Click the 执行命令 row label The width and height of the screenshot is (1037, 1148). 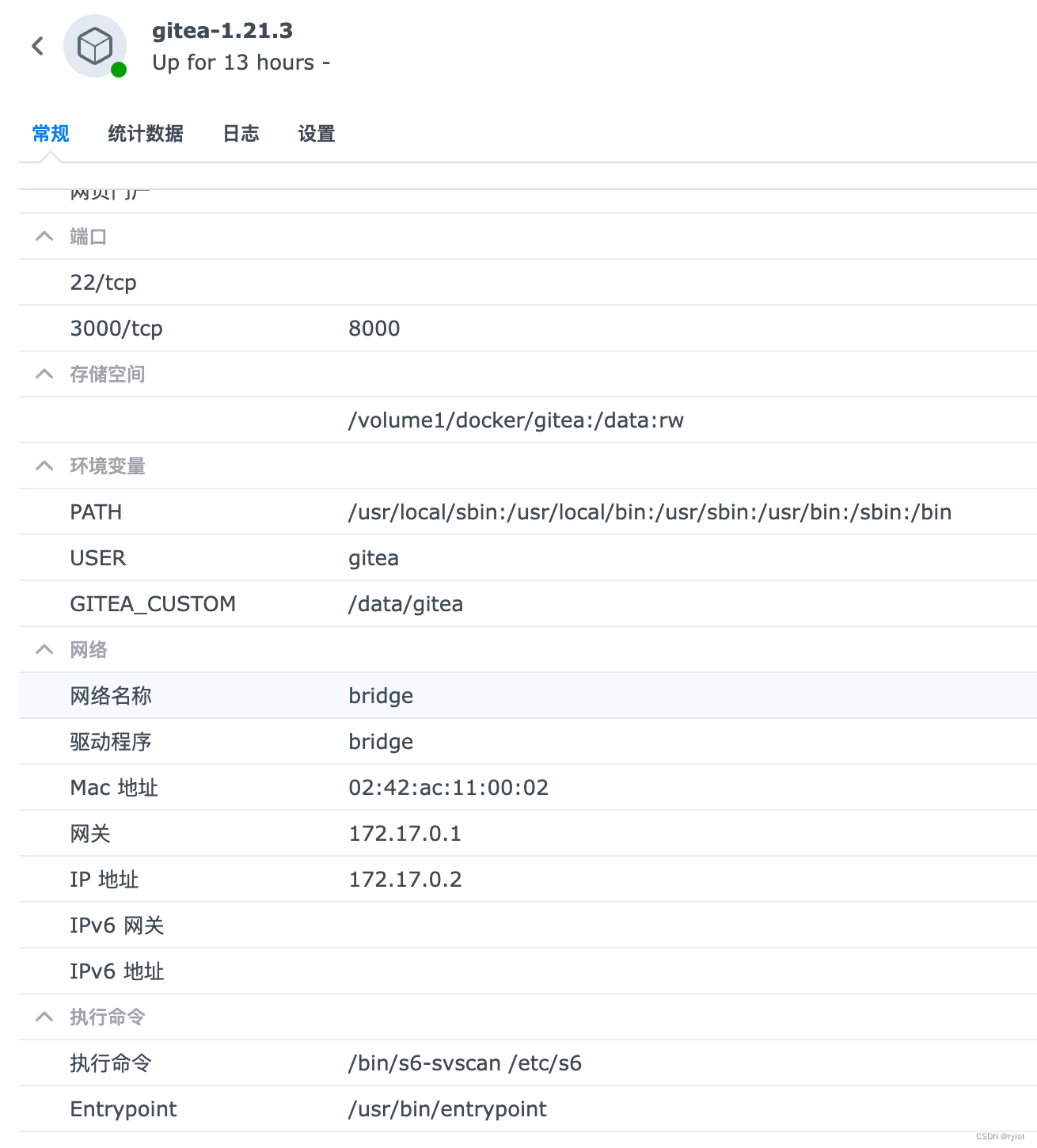pyautogui.click(x=111, y=1063)
